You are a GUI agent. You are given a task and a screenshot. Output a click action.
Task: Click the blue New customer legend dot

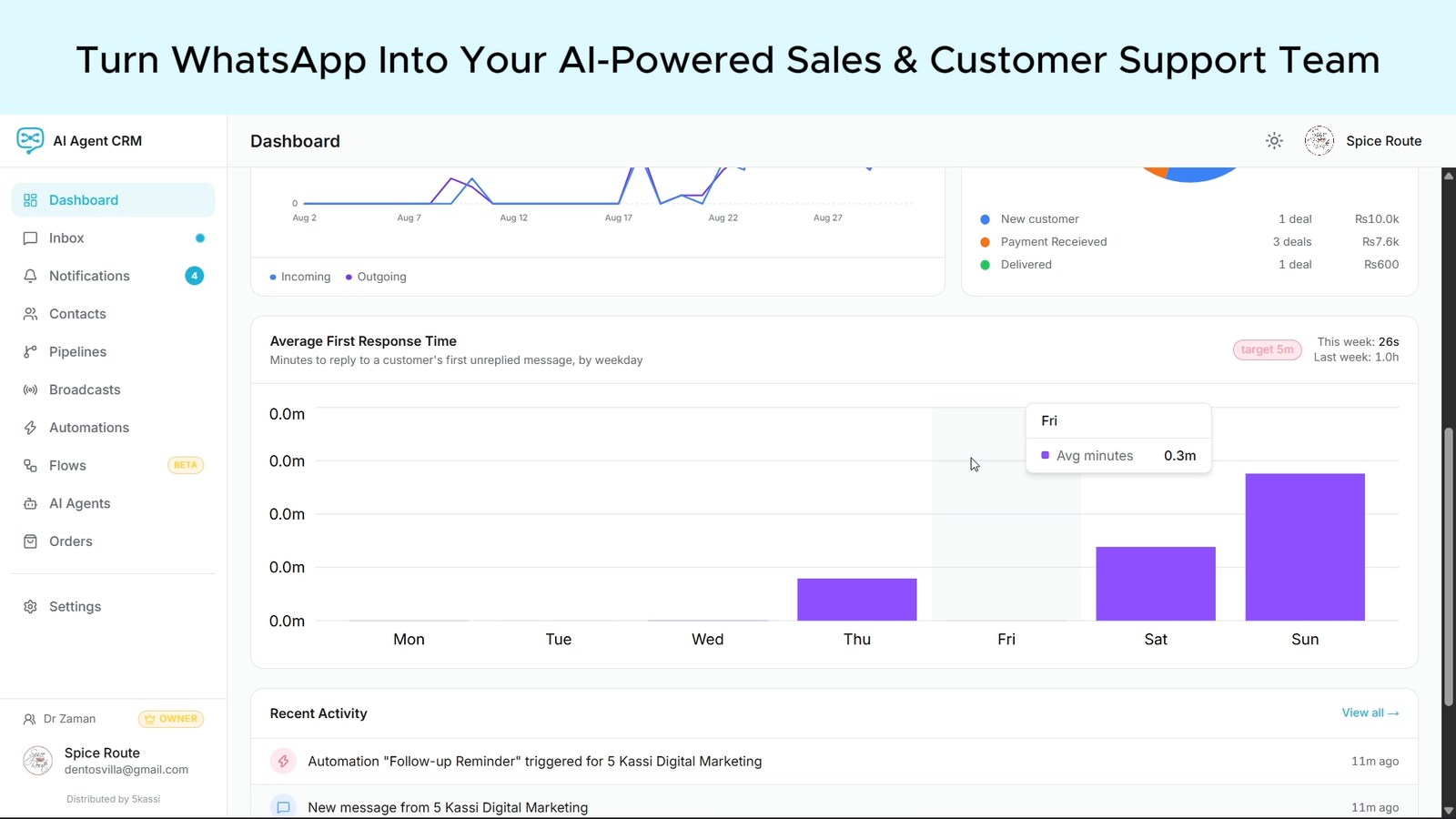985,219
